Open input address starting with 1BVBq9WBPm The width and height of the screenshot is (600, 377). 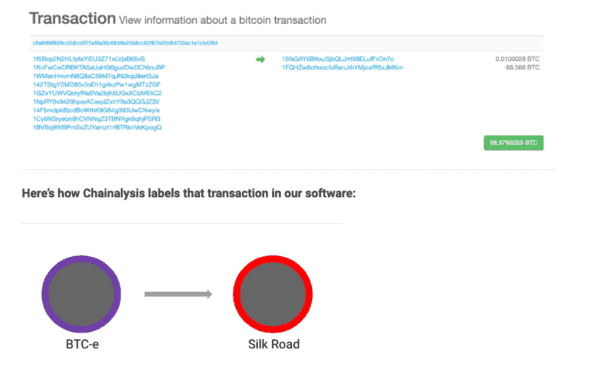coord(97,127)
